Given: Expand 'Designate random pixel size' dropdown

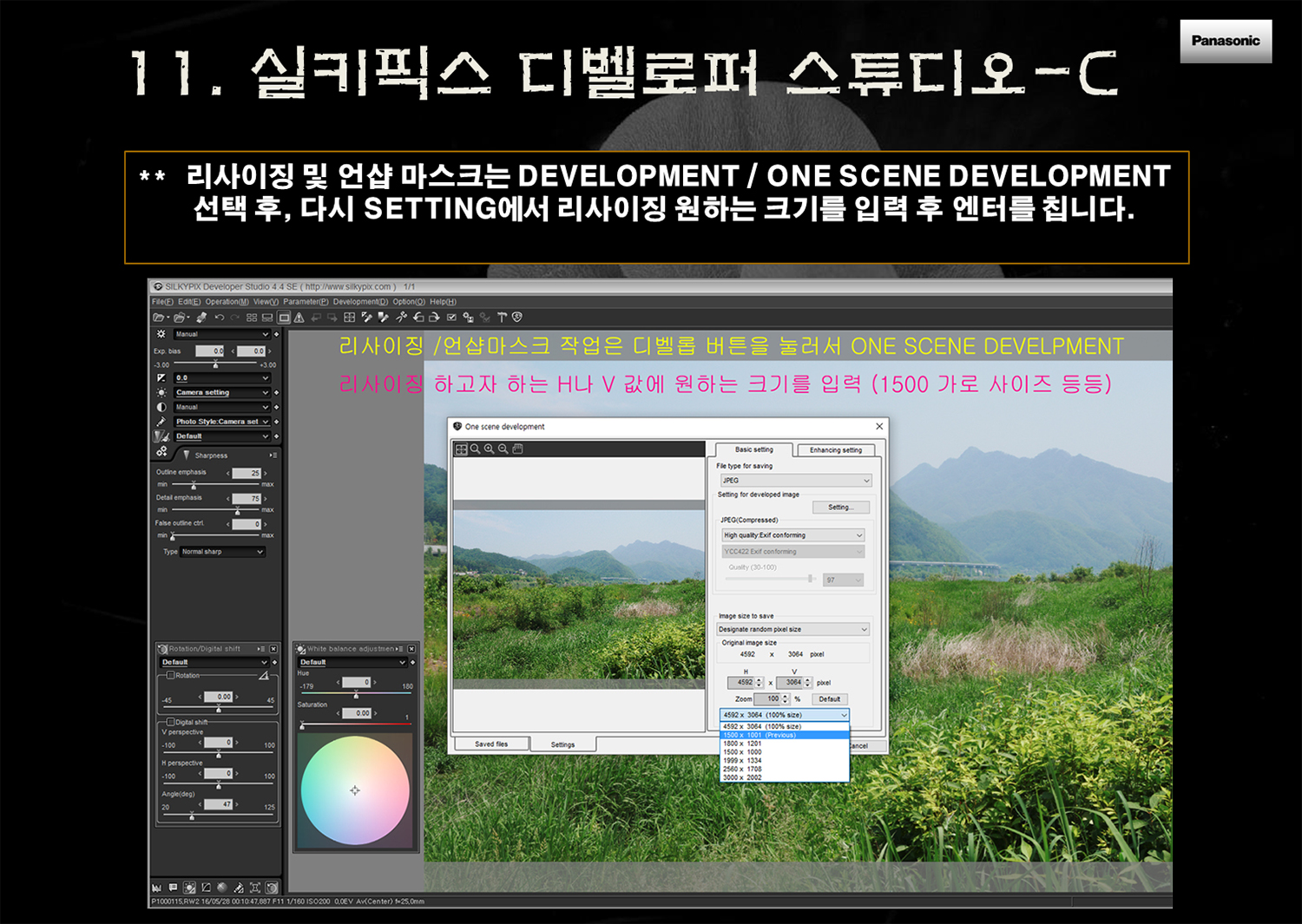Looking at the screenshot, I should point(792,629).
